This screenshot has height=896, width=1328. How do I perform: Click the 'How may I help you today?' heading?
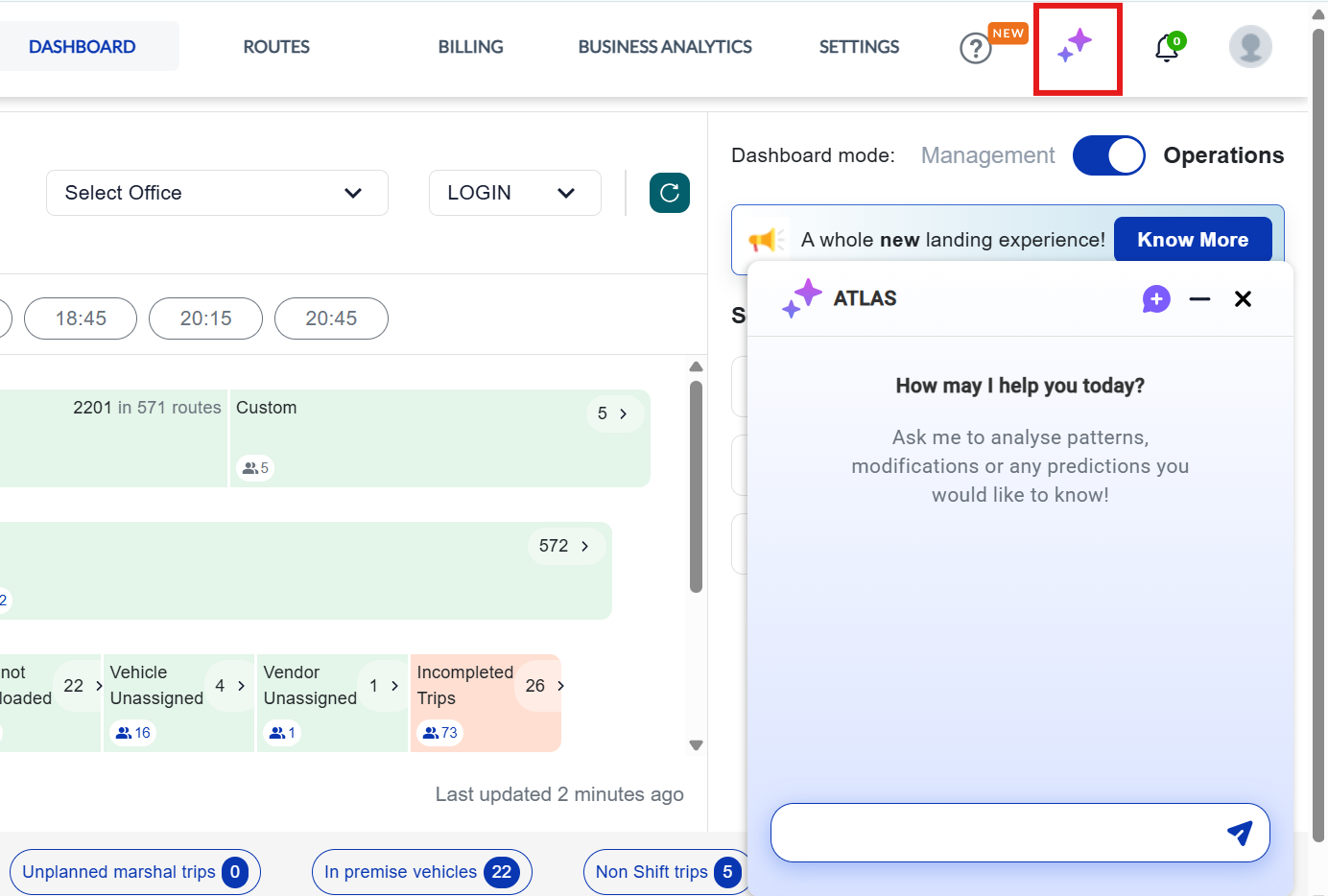1020,386
